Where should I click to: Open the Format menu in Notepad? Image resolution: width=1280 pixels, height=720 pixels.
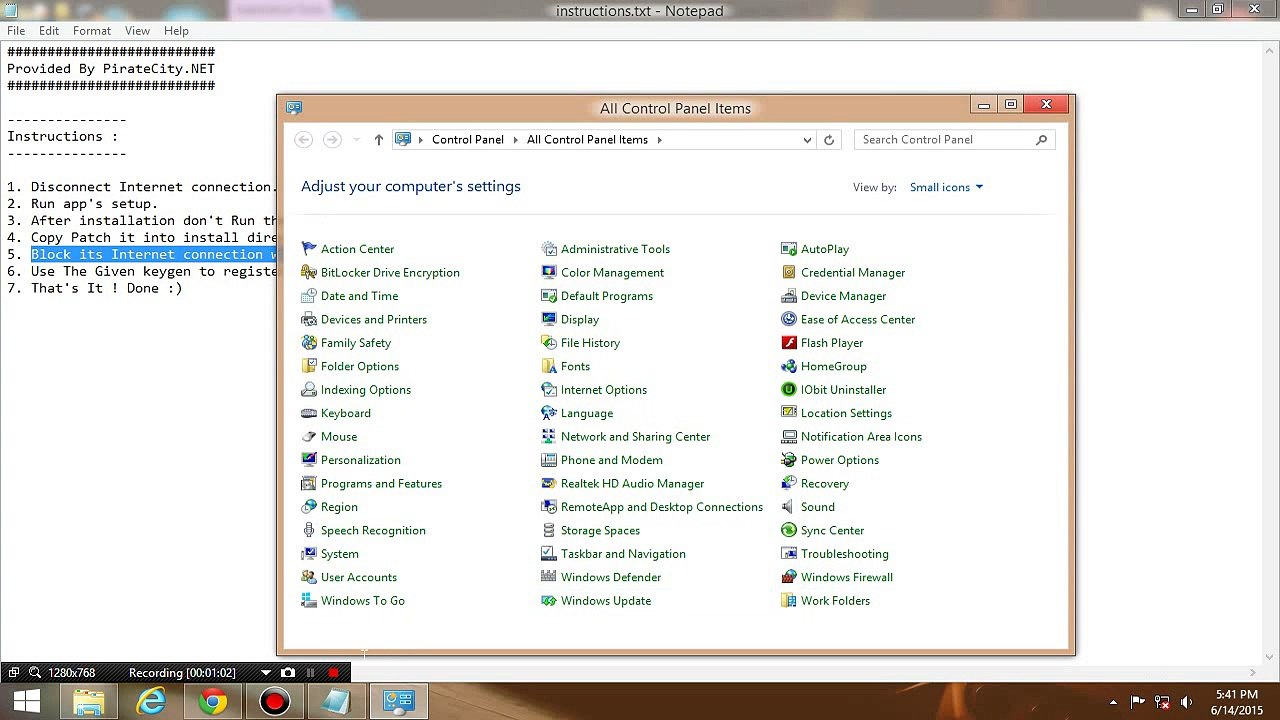[x=92, y=31]
